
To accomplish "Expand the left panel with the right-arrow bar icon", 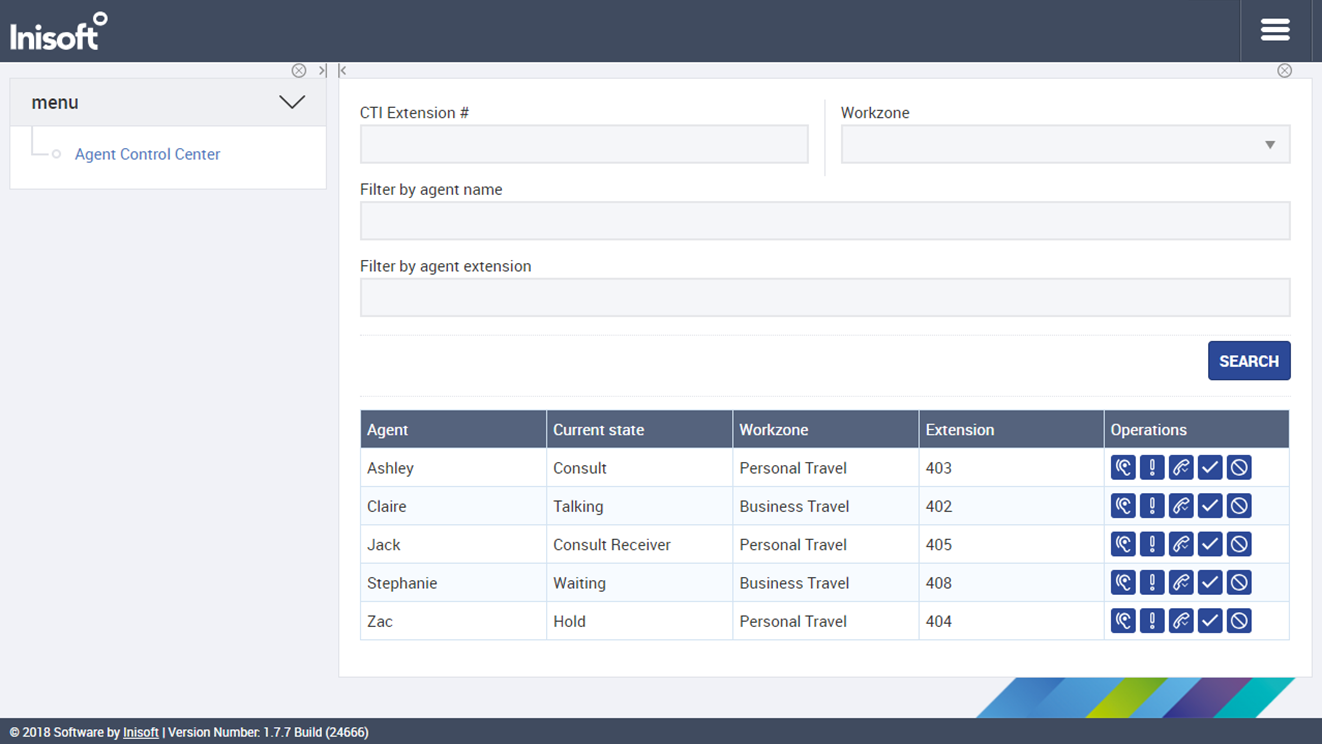I will pos(322,71).
